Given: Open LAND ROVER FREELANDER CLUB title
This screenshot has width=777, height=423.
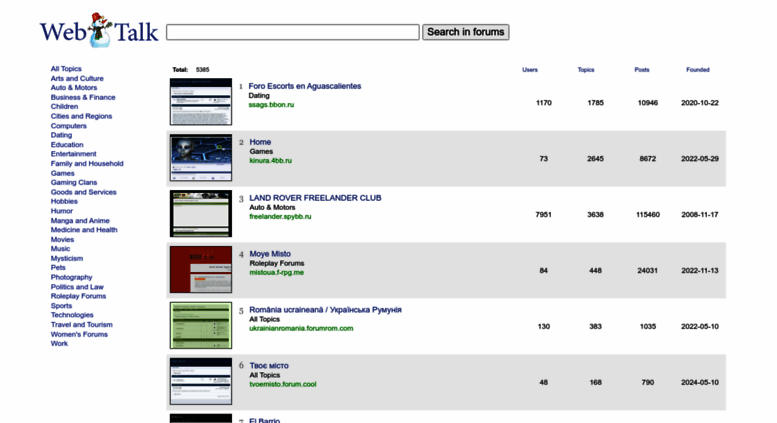Looking at the screenshot, I should click(x=315, y=198).
